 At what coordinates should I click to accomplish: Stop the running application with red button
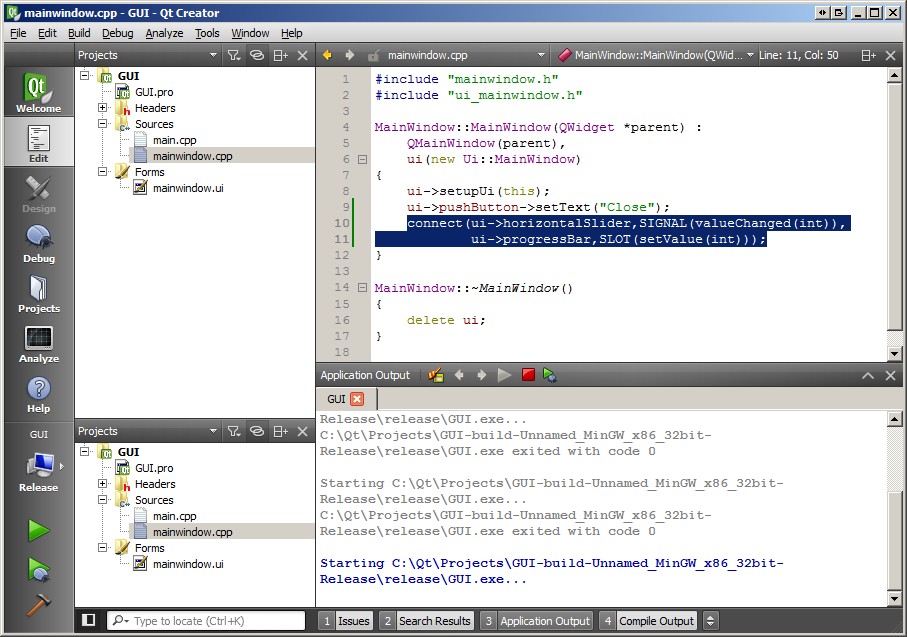click(528, 374)
